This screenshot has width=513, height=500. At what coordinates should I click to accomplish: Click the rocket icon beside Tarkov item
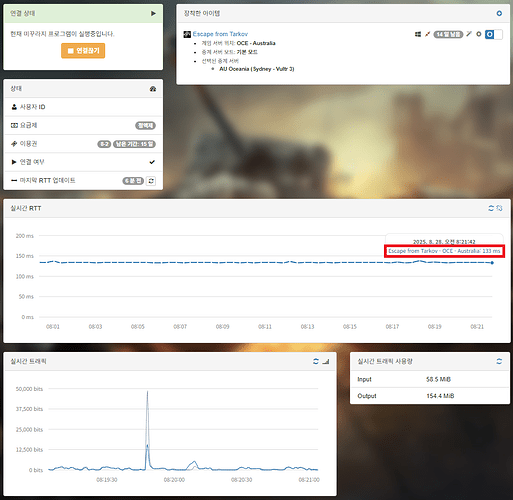coord(427,34)
